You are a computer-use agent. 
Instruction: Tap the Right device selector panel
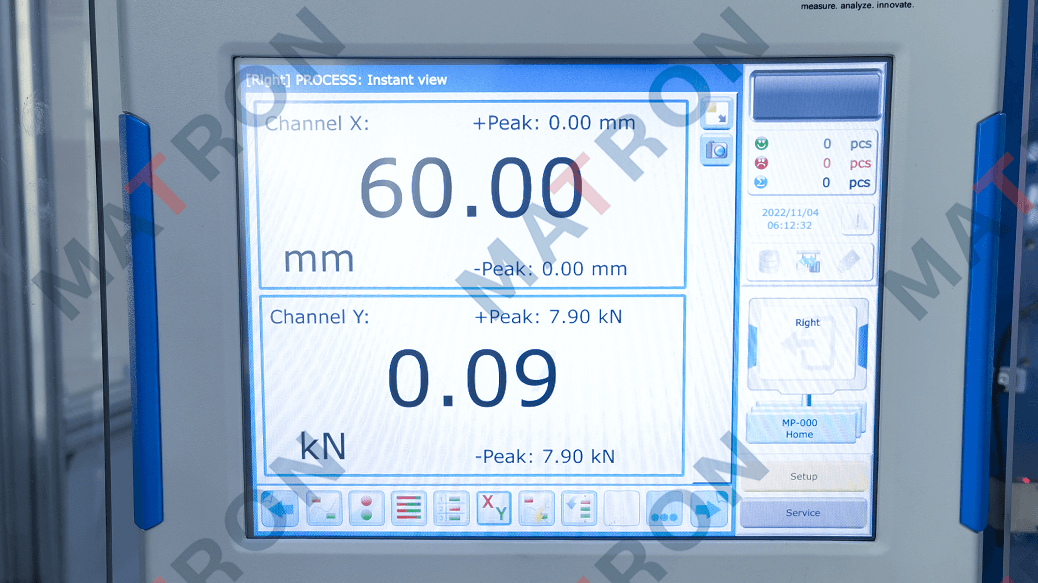(x=807, y=345)
